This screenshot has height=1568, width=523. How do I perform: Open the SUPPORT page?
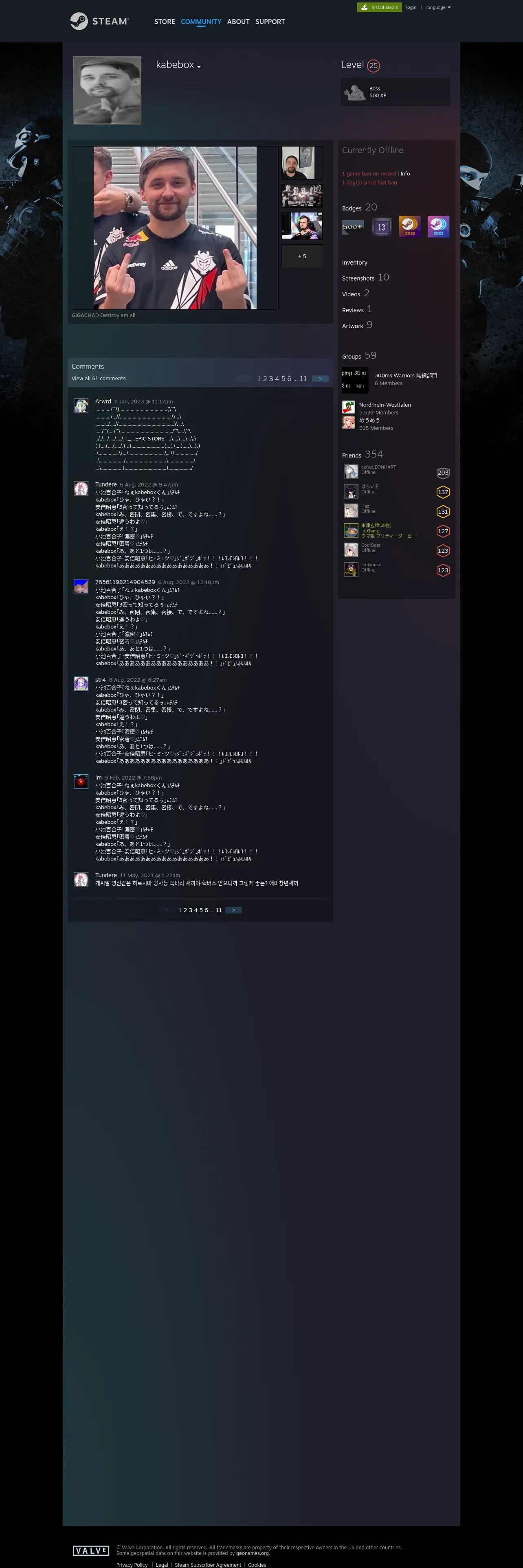(x=270, y=22)
